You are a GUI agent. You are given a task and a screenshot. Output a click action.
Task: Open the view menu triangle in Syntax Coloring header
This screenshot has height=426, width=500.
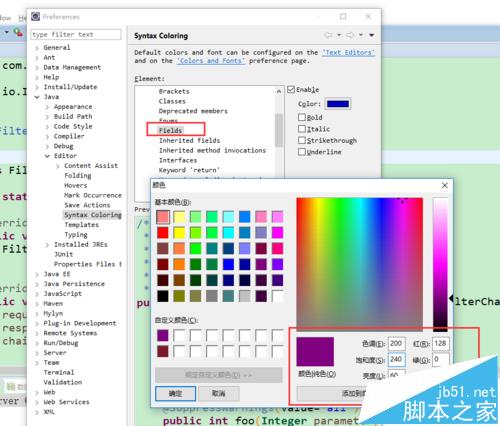(371, 35)
